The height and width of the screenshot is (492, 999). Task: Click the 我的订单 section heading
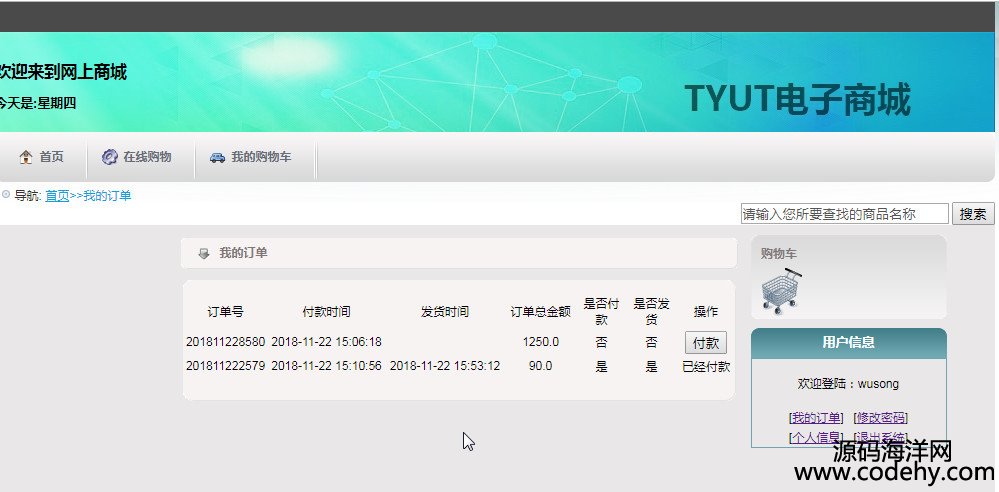[x=243, y=253]
